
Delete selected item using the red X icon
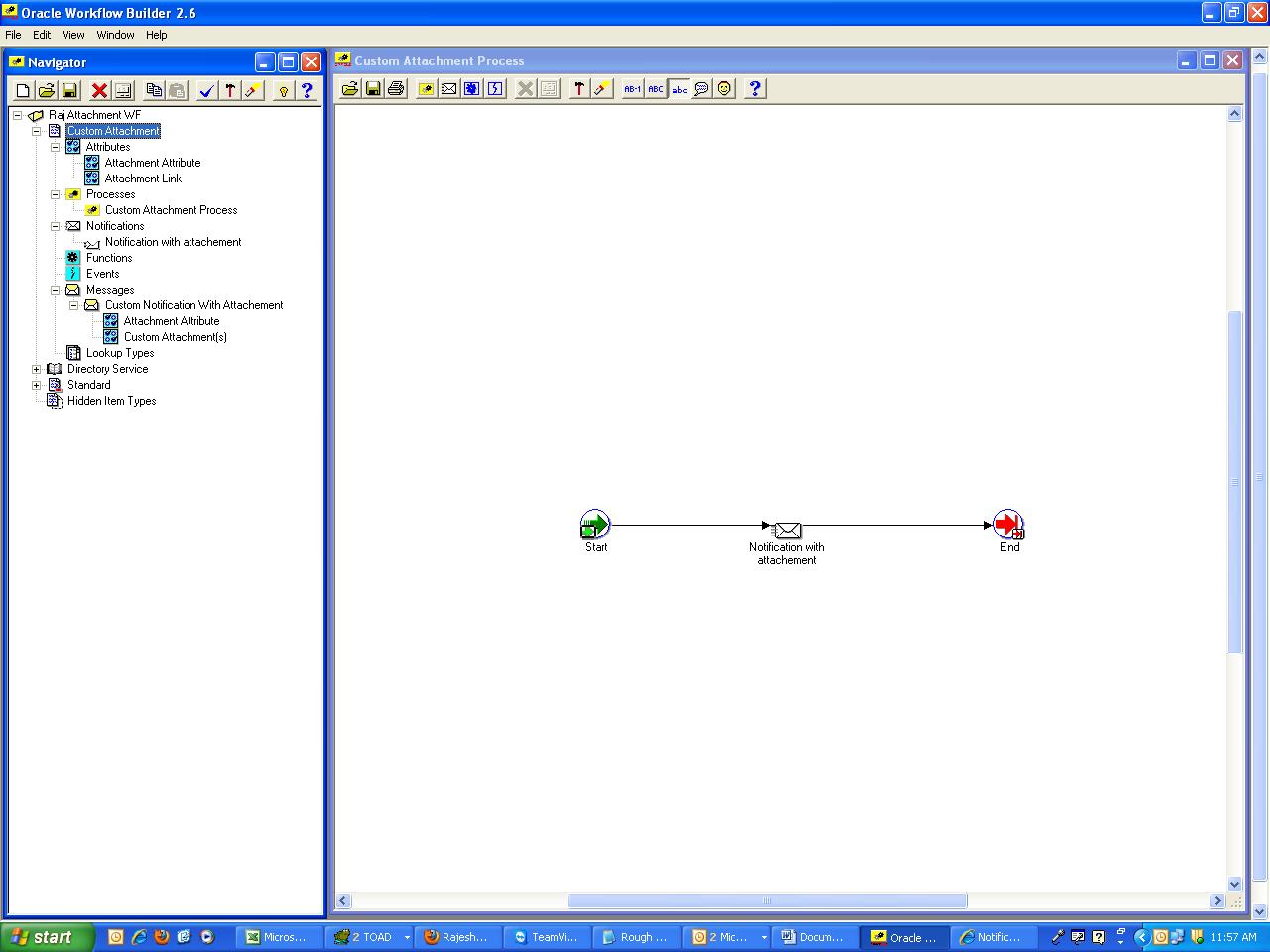(98, 90)
